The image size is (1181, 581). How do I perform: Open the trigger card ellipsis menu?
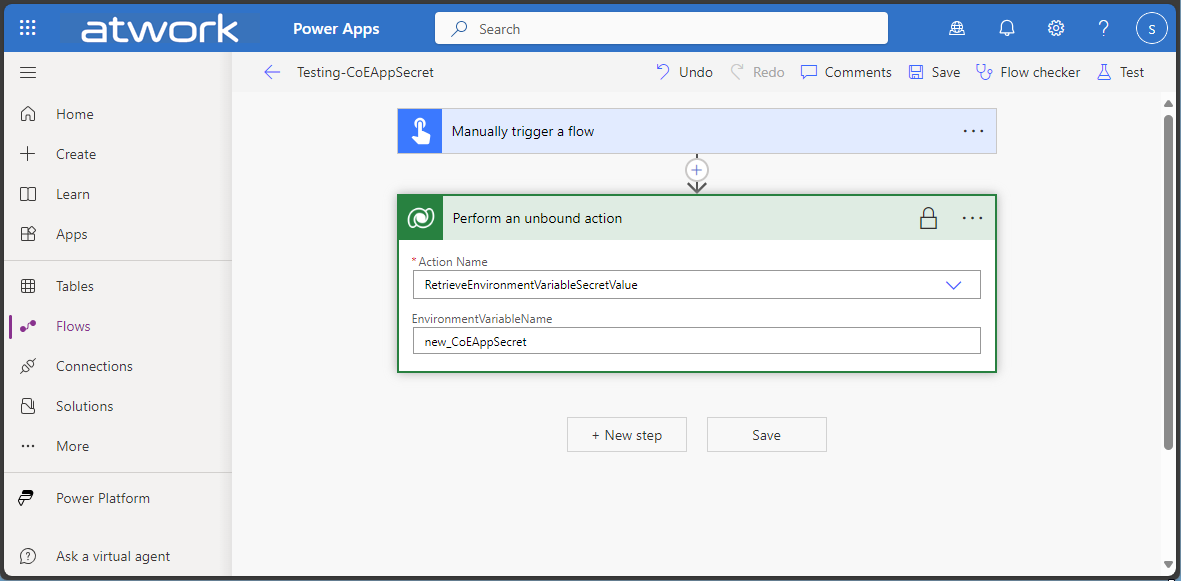[x=973, y=131]
